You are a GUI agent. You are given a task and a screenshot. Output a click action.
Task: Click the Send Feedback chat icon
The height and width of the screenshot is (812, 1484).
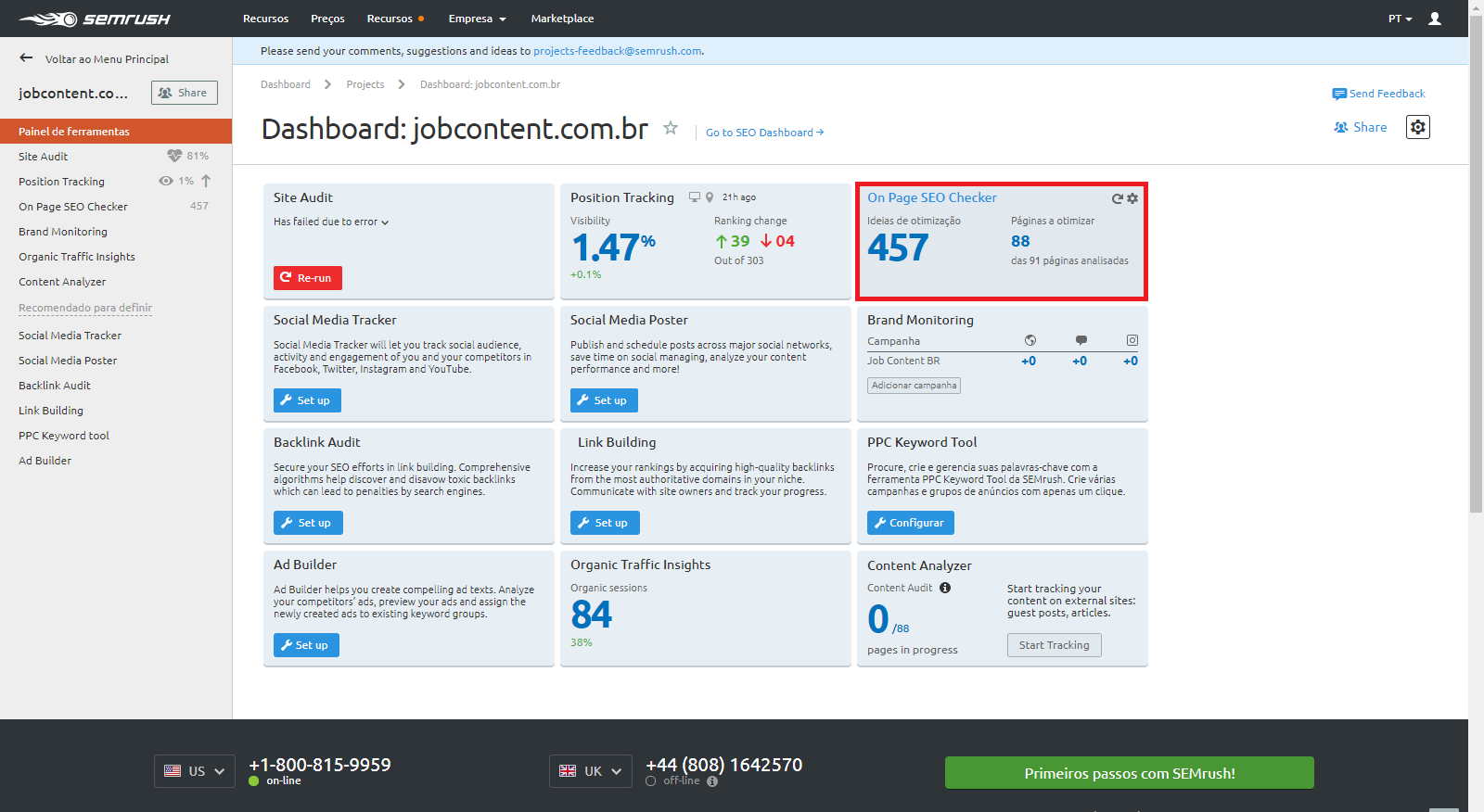coord(1339,94)
